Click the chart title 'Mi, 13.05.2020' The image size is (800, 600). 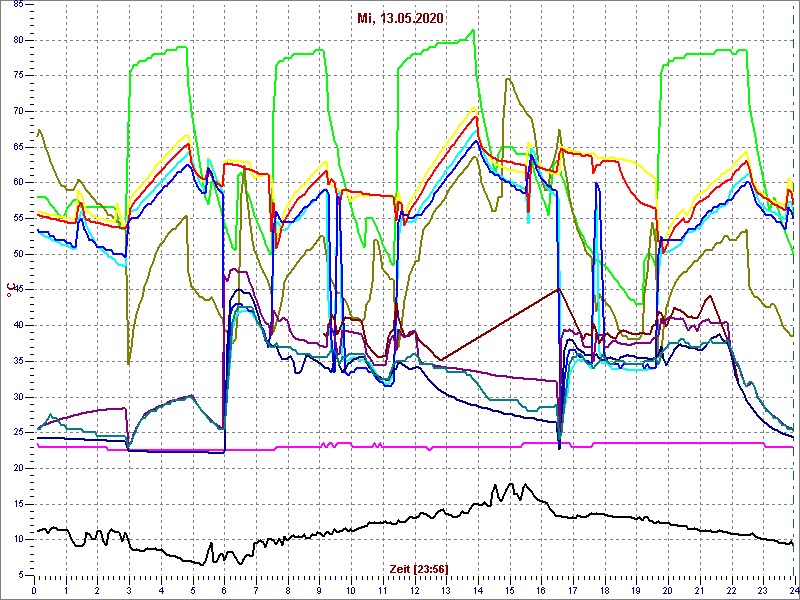point(399,18)
